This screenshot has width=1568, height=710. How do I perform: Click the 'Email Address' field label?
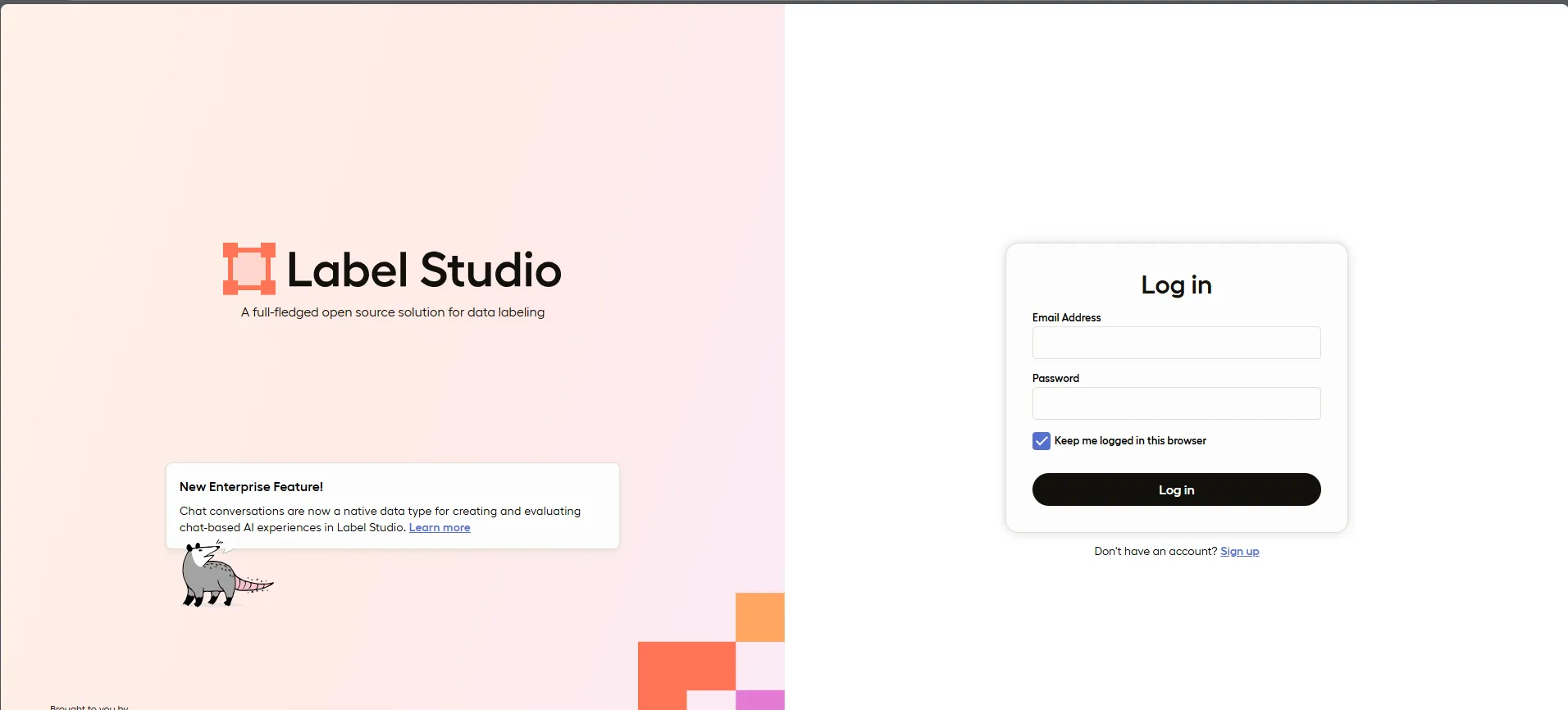1066,317
